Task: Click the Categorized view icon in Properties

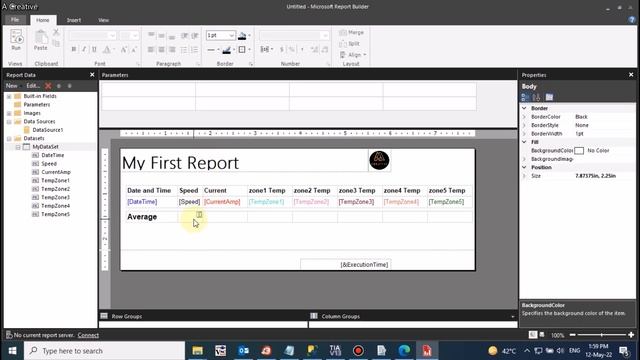Action: click(x=525, y=97)
